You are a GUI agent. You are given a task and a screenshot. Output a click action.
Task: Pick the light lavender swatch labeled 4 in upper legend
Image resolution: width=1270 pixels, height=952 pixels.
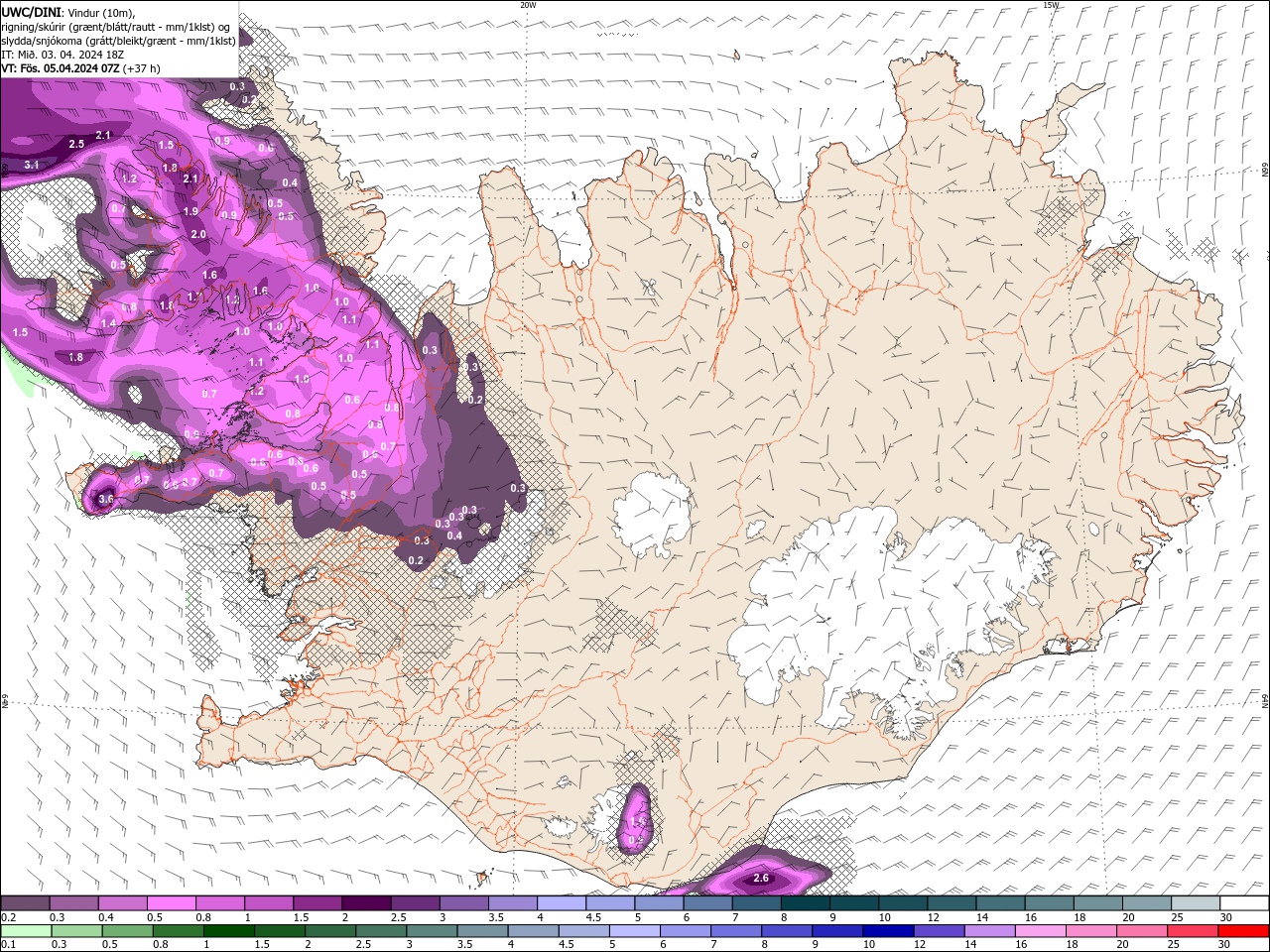click(562, 903)
